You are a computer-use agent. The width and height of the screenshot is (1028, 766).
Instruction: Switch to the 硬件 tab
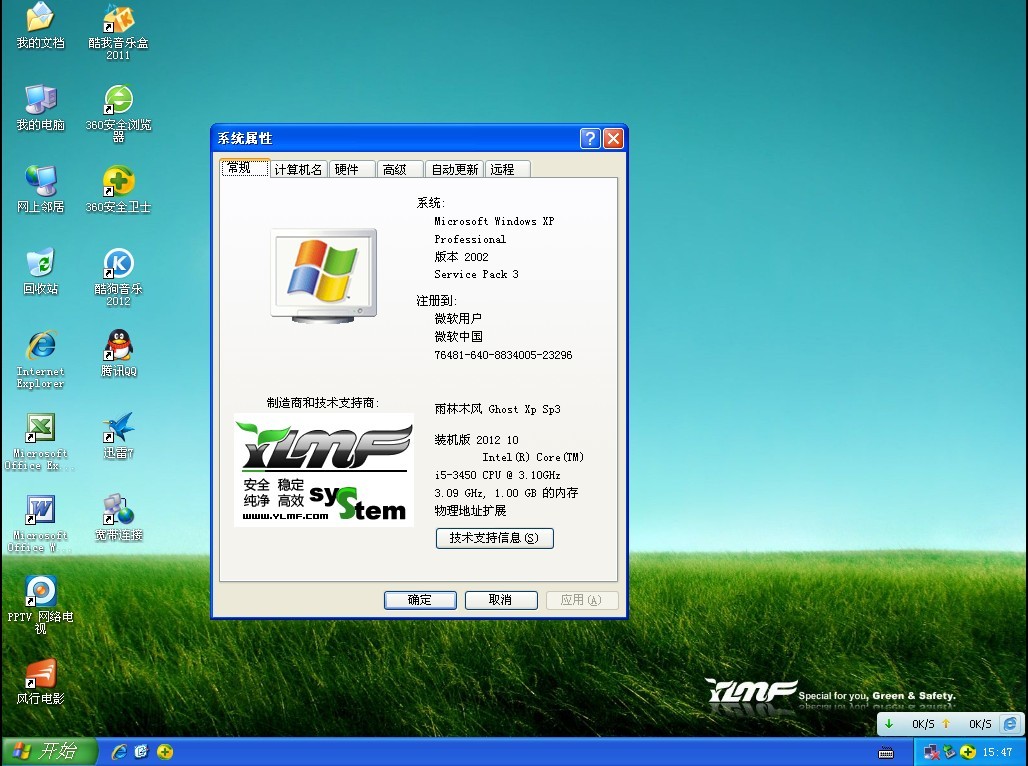351,168
